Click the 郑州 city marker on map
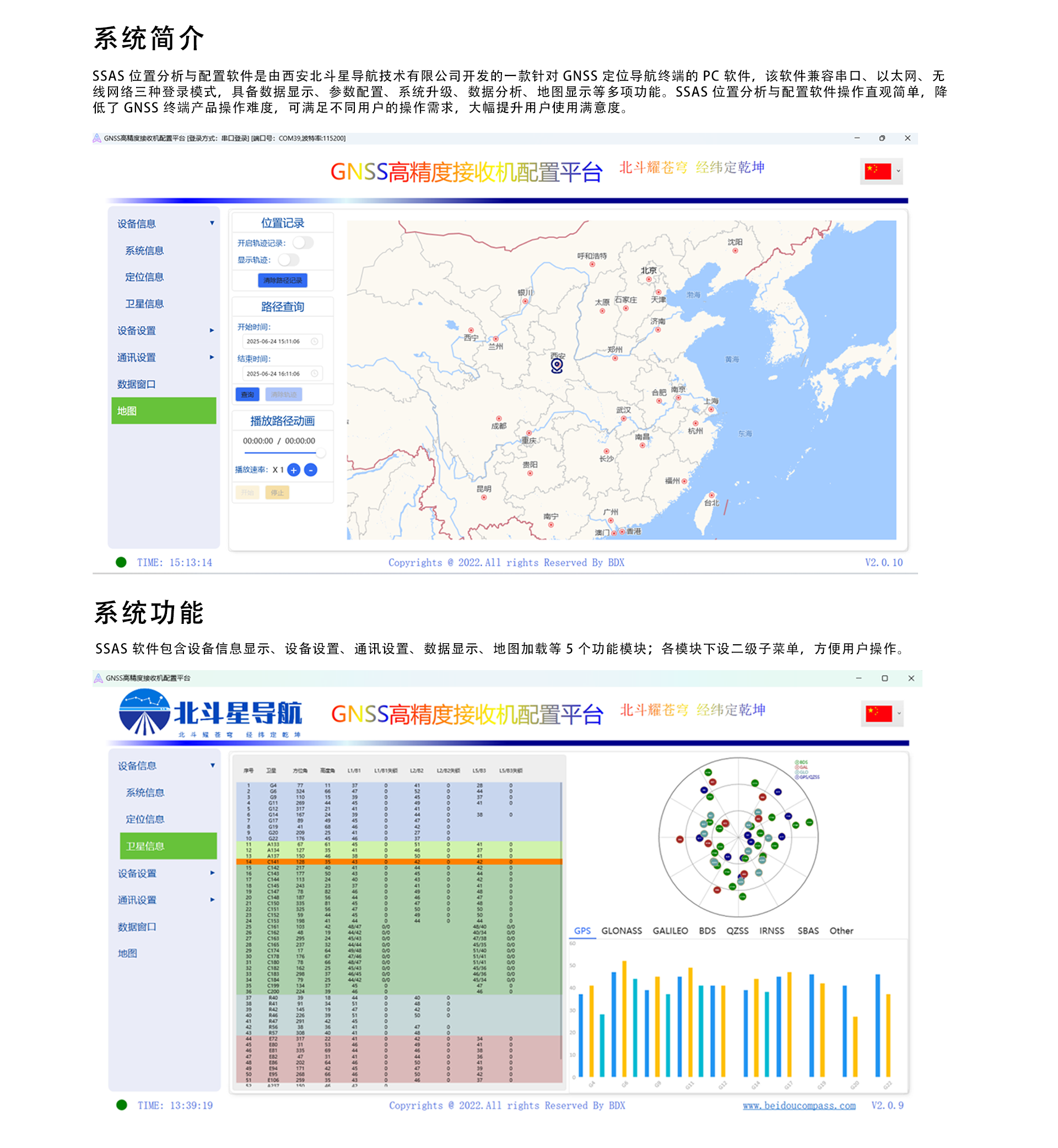This screenshot has height=1148, width=1058. [615, 358]
